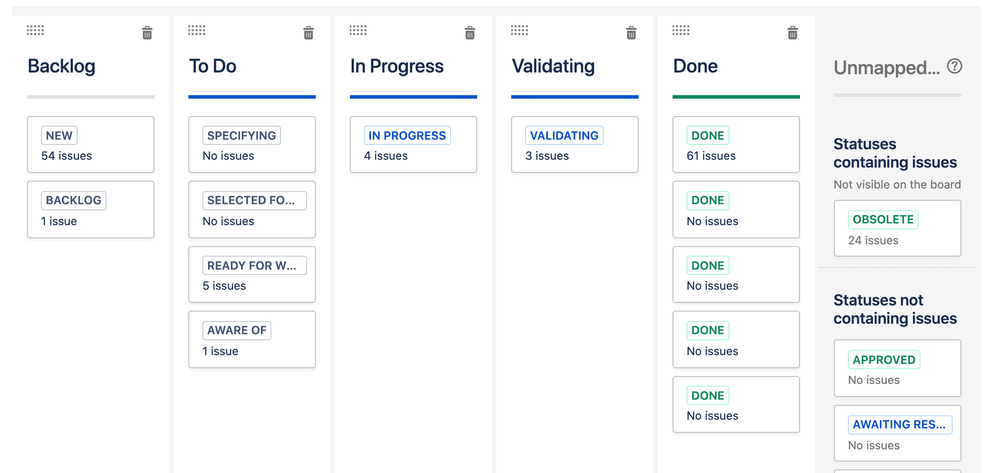Click the trash icon on the Validating column
The image size is (998, 473).
pyautogui.click(x=631, y=33)
